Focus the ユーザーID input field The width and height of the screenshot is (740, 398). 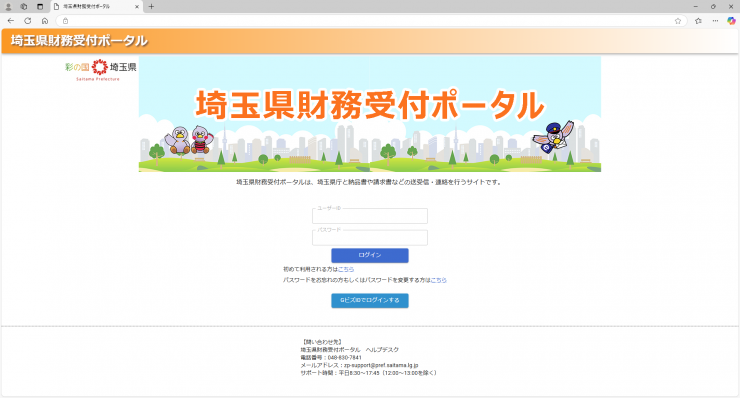click(370, 216)
